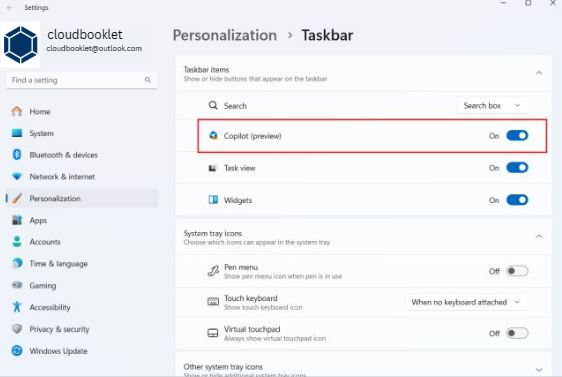The width and height of the screenshot is (562, 377).
Task: Click the Touch keyboard icon
Action: click(213, 302)
